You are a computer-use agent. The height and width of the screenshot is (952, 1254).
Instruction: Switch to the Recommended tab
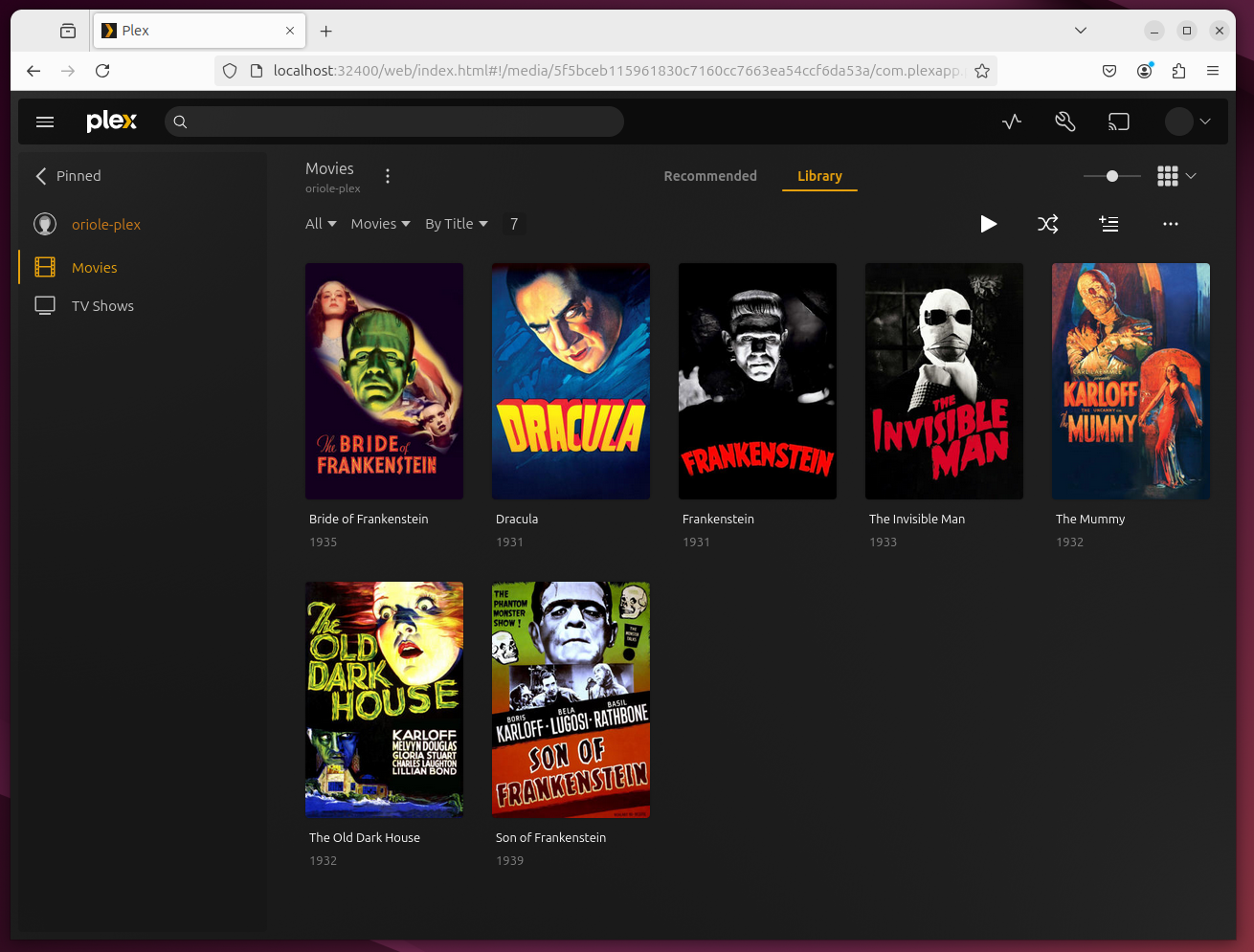pos(710,176)
